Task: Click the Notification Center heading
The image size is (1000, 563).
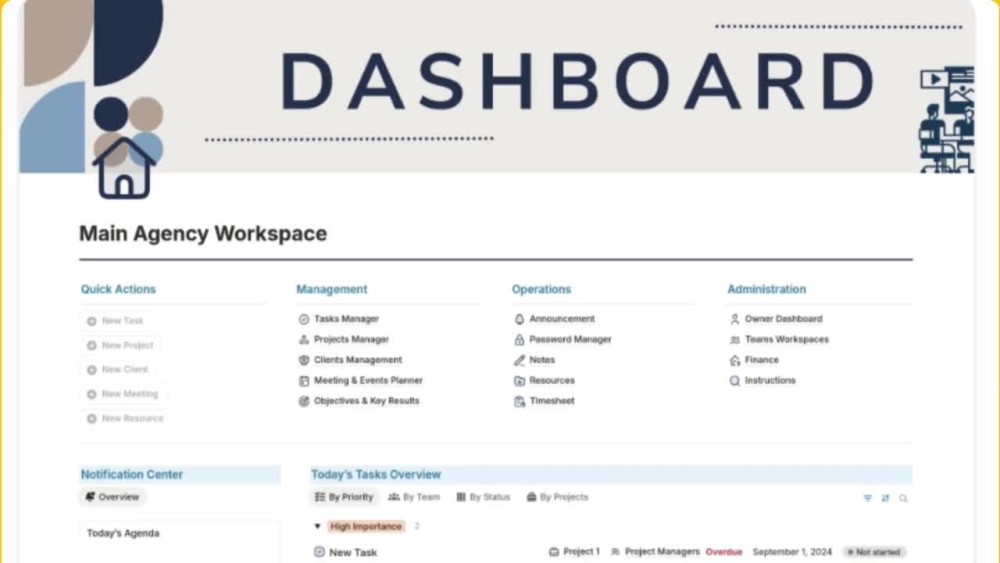Action: click(x=131, y=474)
